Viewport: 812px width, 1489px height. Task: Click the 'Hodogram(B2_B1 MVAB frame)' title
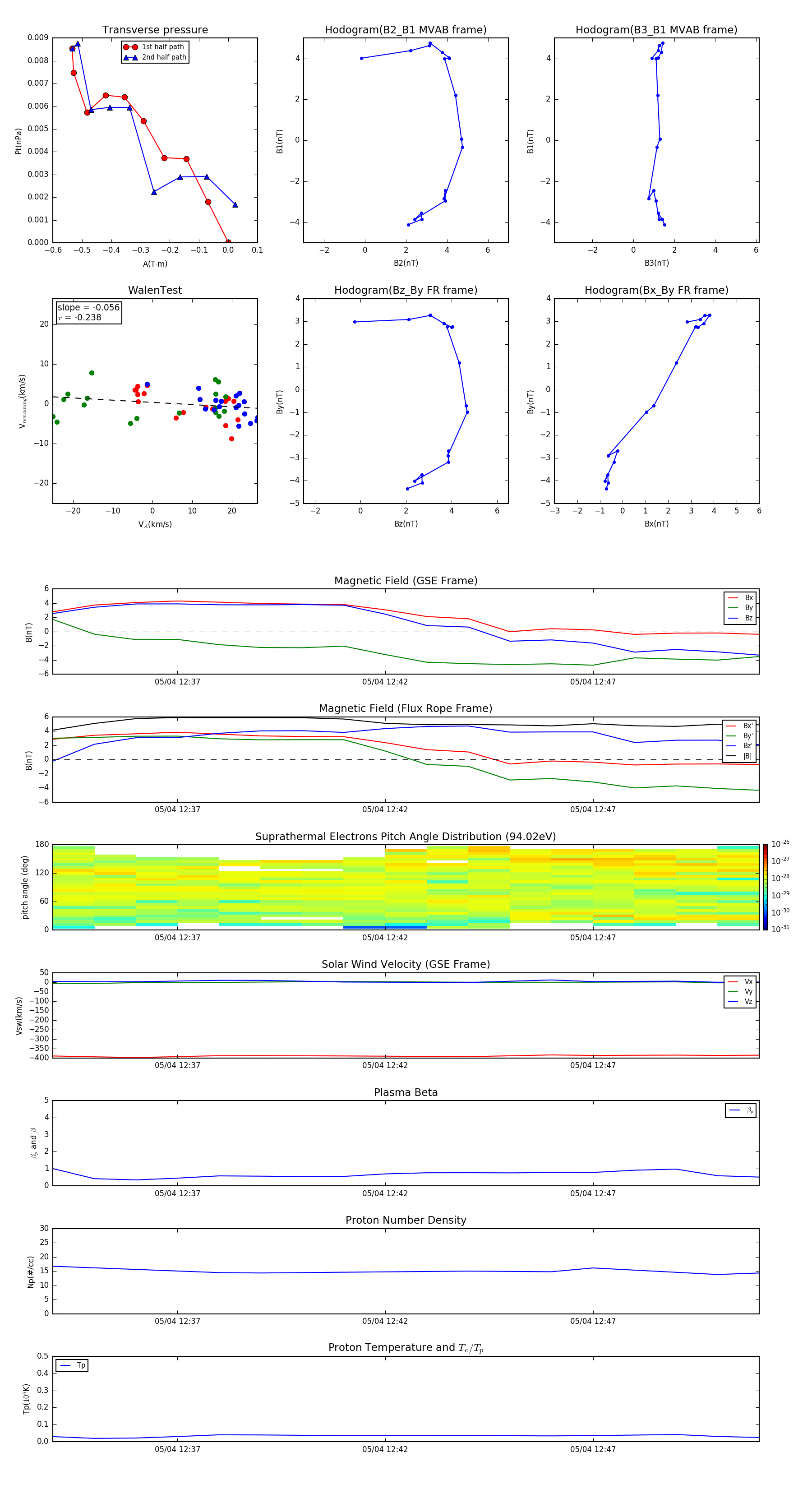pyautogui.click(x=406, y=29)
